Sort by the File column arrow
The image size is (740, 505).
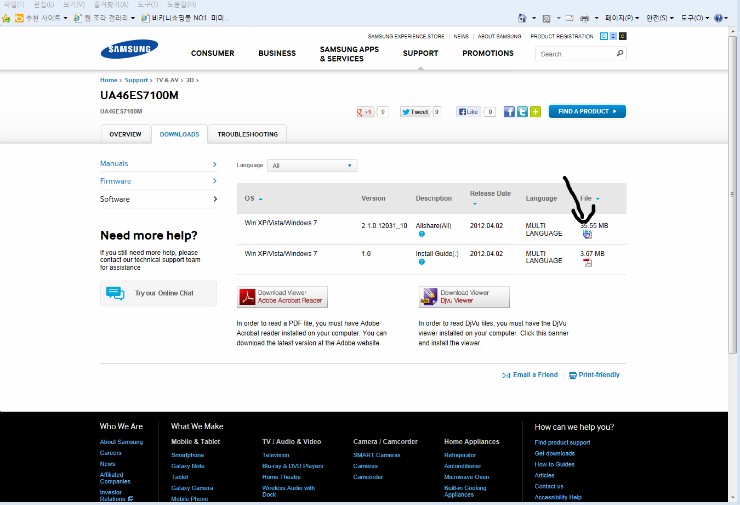point(597,199)
